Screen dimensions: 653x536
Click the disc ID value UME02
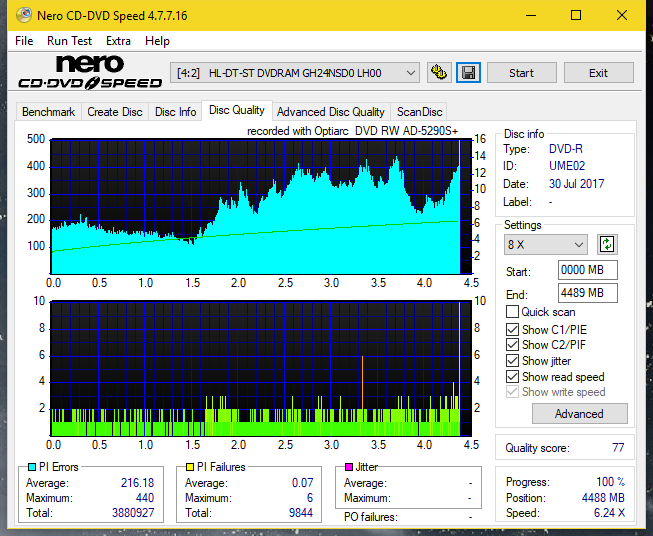pyautogui.click(x=567, y=166)
